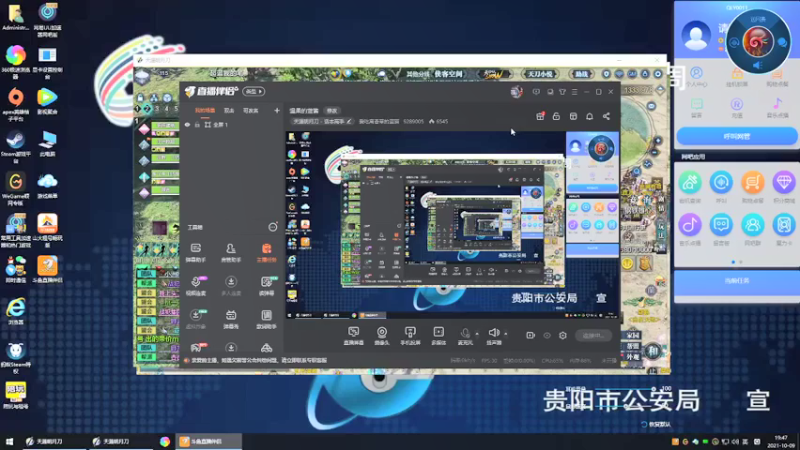Open the phone screen-cast source

tap(410, 336)
